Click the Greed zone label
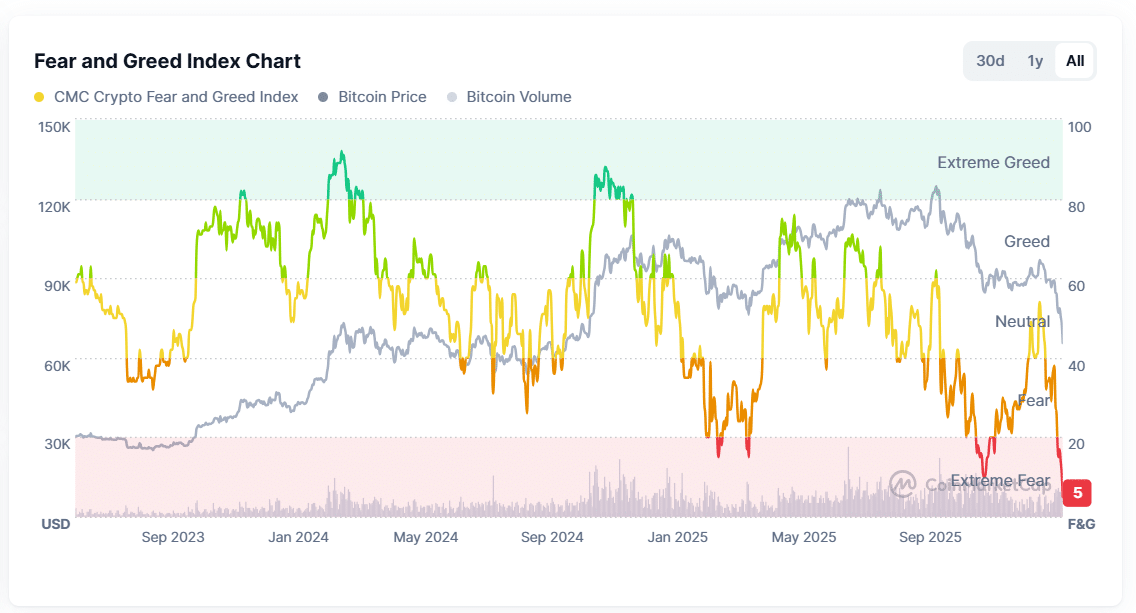This screenshot has width=1136, height=613. click(1027, 241)
